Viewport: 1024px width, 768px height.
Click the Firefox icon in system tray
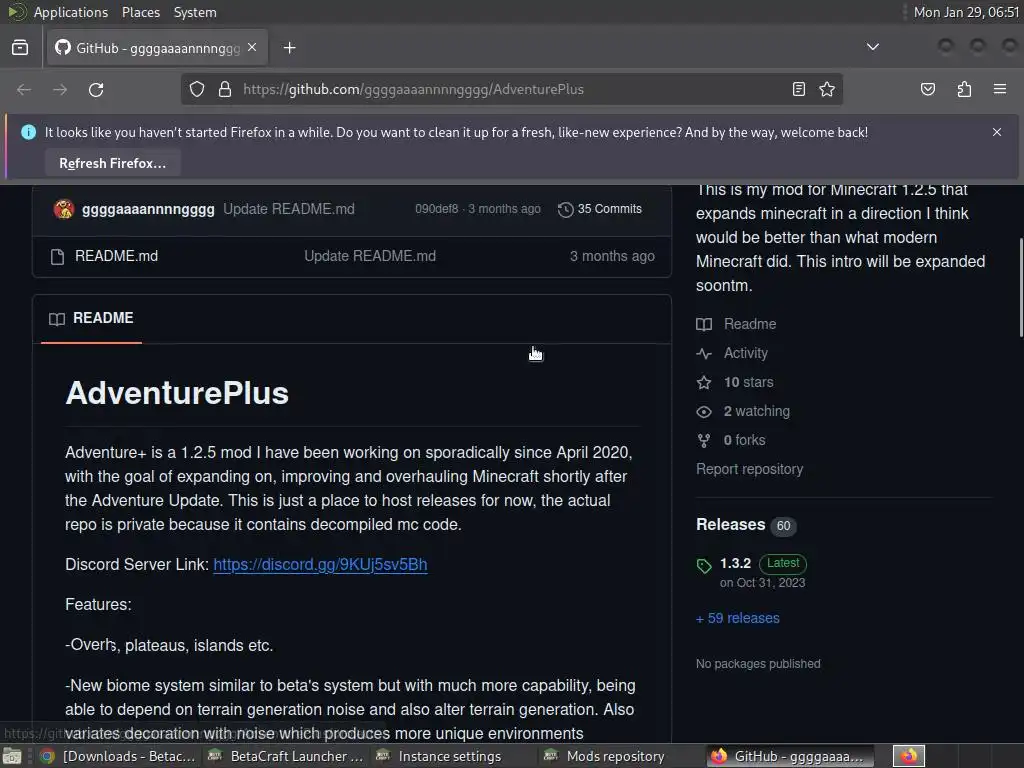coord(909,756)
